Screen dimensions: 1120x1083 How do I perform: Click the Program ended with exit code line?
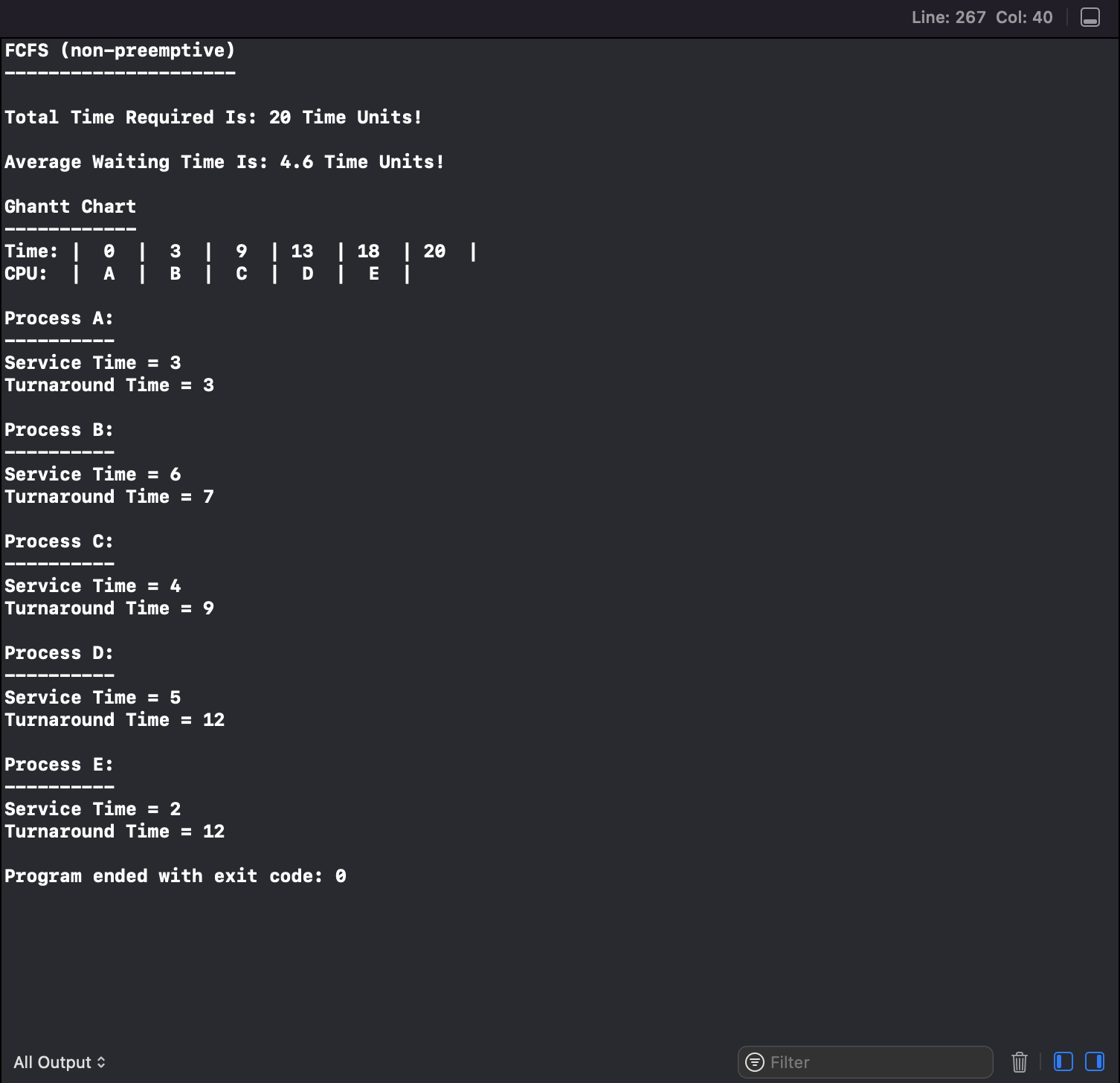pyautogui.click(x=175, y=875)
